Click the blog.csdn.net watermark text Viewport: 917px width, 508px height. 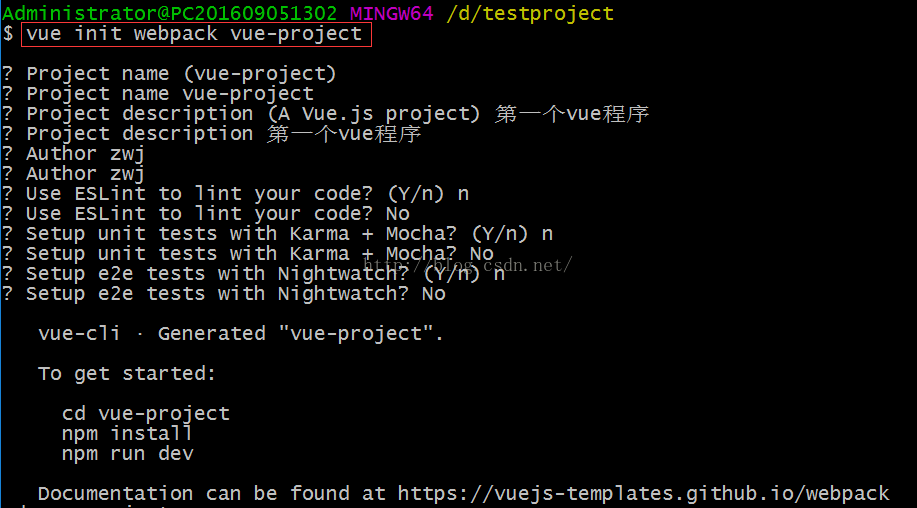(x=467, y=265)
